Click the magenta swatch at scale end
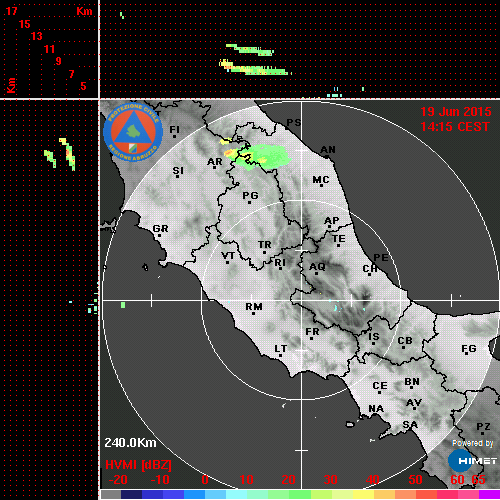 [x=489, y=494]
